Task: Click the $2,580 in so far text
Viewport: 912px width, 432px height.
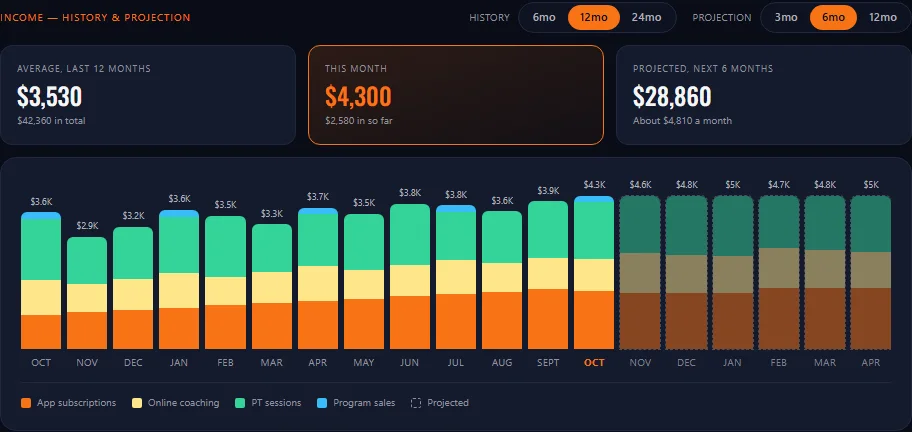Action: (359, 121)
